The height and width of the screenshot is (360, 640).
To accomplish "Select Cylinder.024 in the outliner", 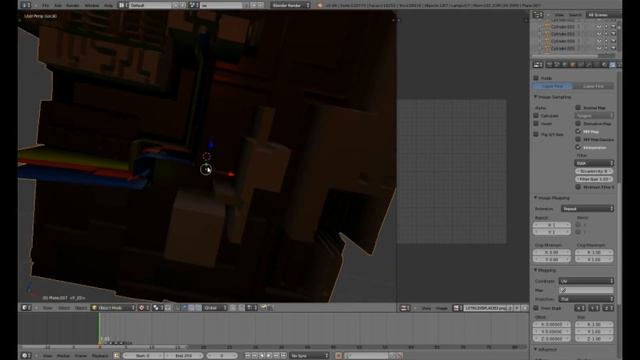I will coord(562,41).
